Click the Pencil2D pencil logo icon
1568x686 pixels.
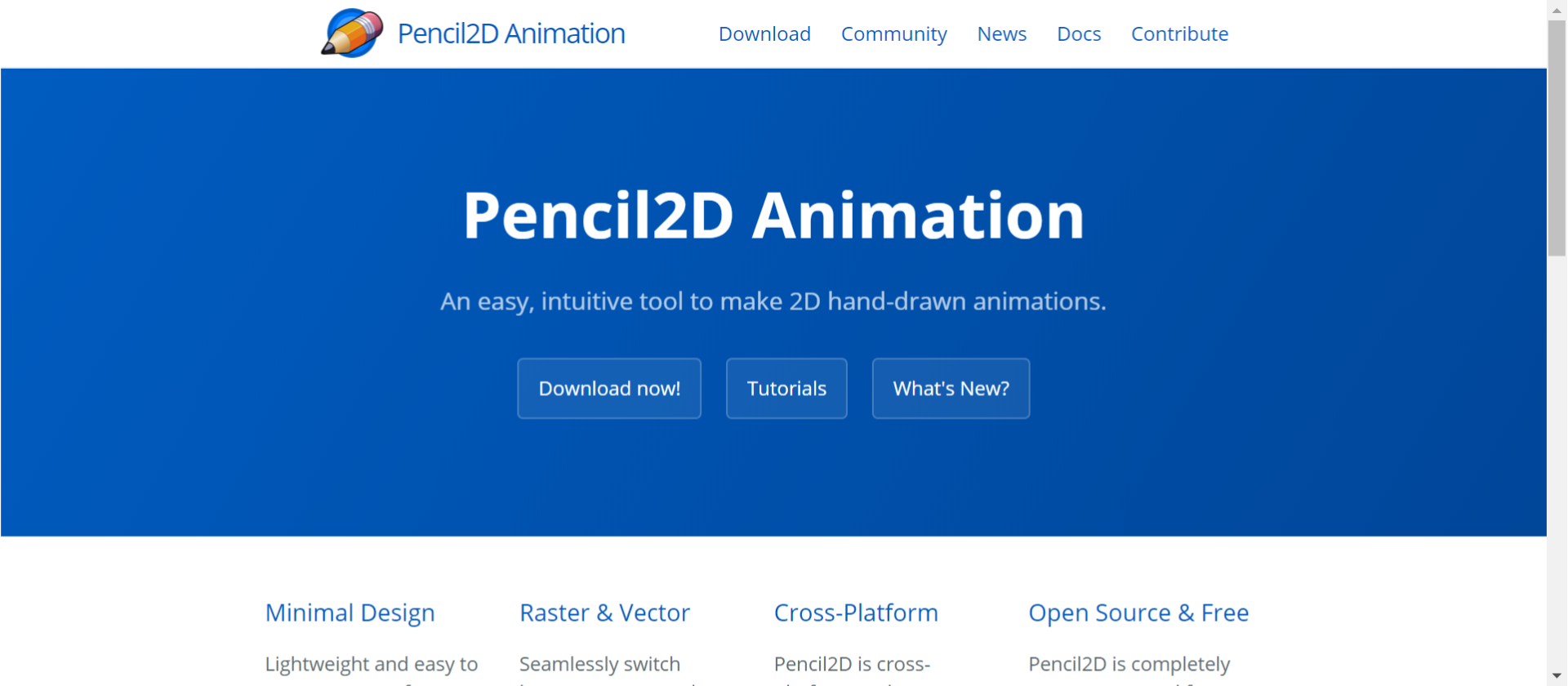(x=352, y=33)
